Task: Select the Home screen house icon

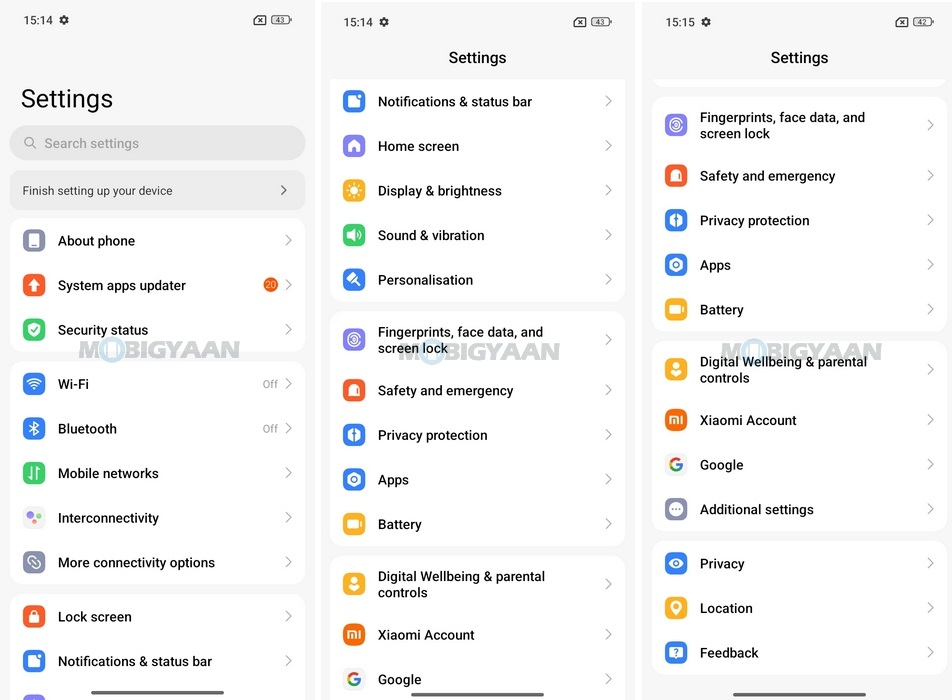Action: click(x=354, y=146)
